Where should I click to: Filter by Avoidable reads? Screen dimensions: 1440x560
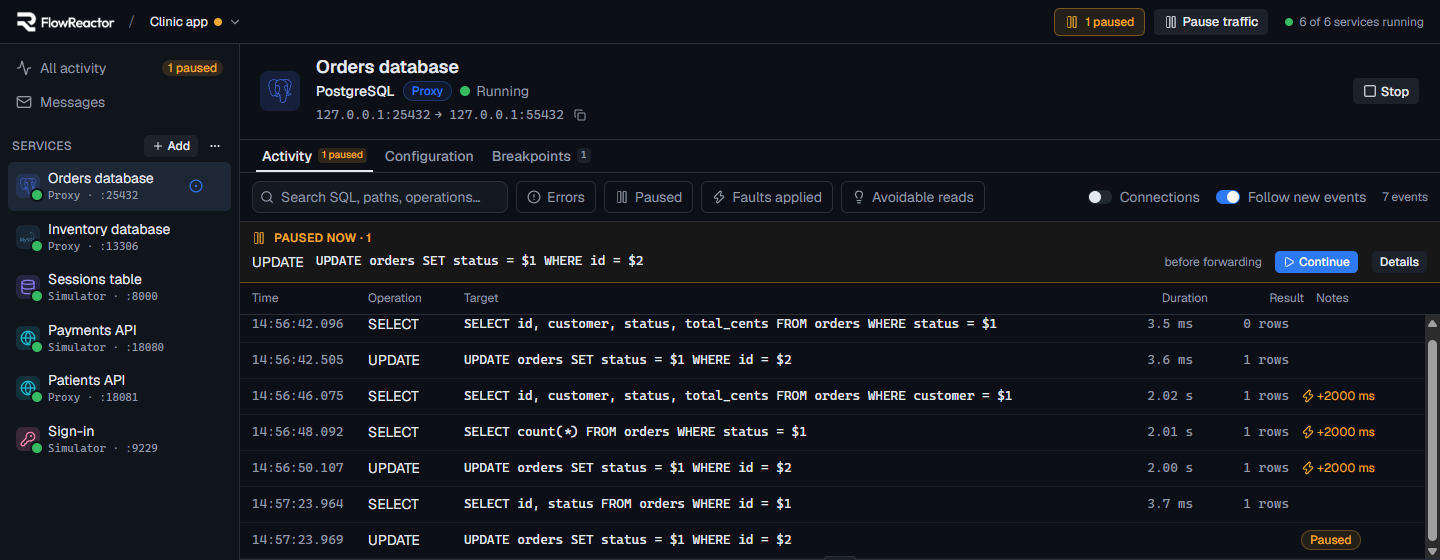(913, 197)
